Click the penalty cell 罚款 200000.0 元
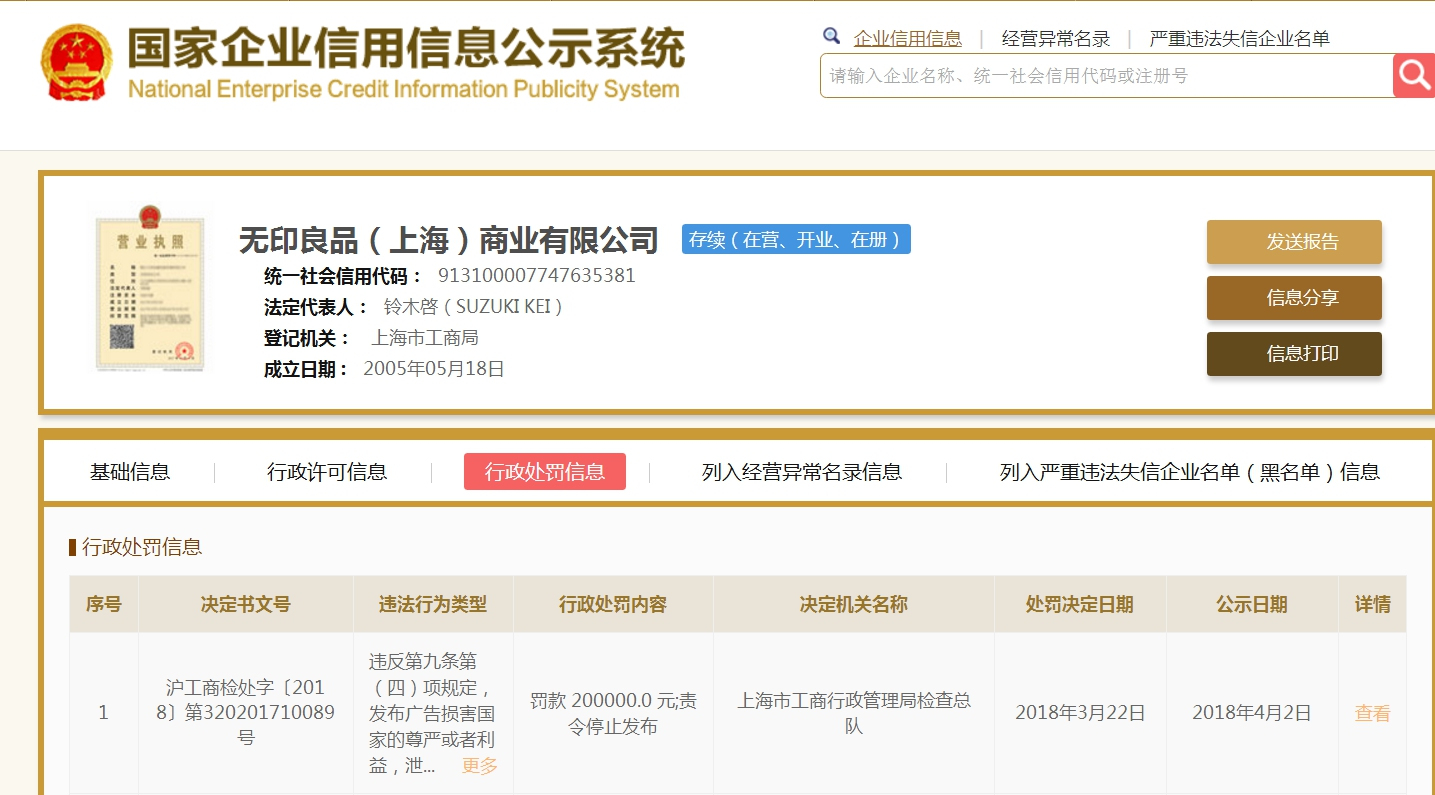 pos(613,714)
